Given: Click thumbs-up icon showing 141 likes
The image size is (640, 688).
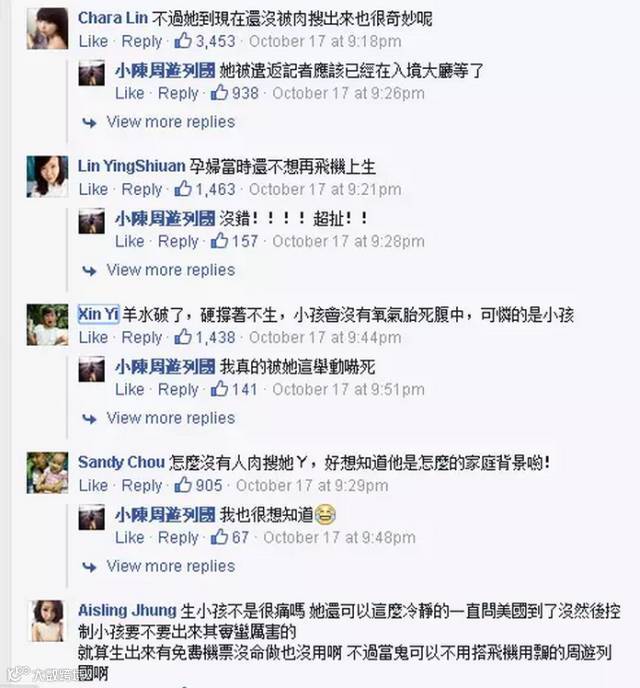Looking at the screenshot, I should click(x=219, y=388).
